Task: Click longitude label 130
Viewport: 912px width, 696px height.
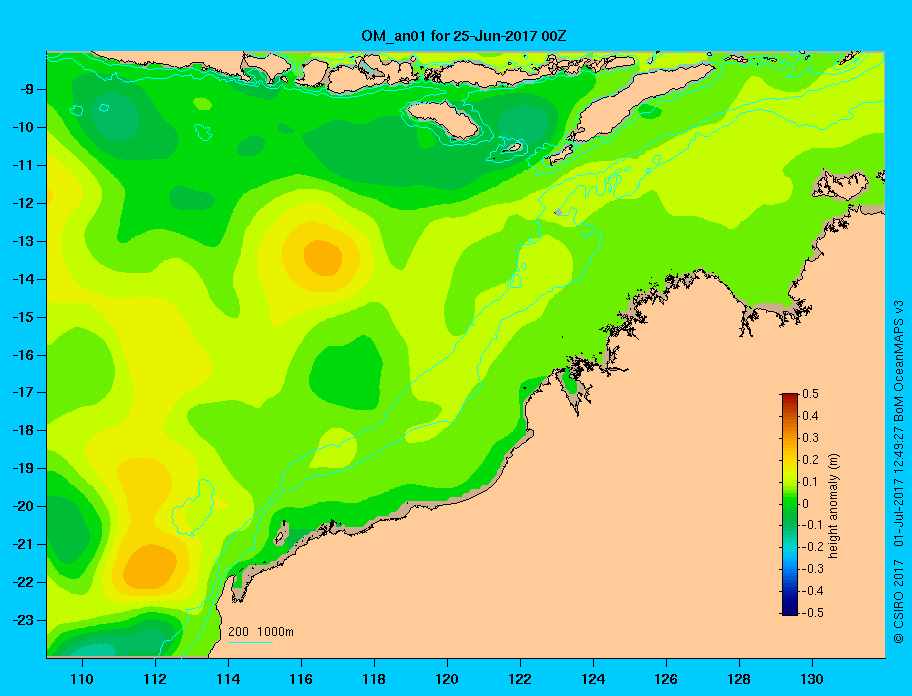Action: click(812, 679)
